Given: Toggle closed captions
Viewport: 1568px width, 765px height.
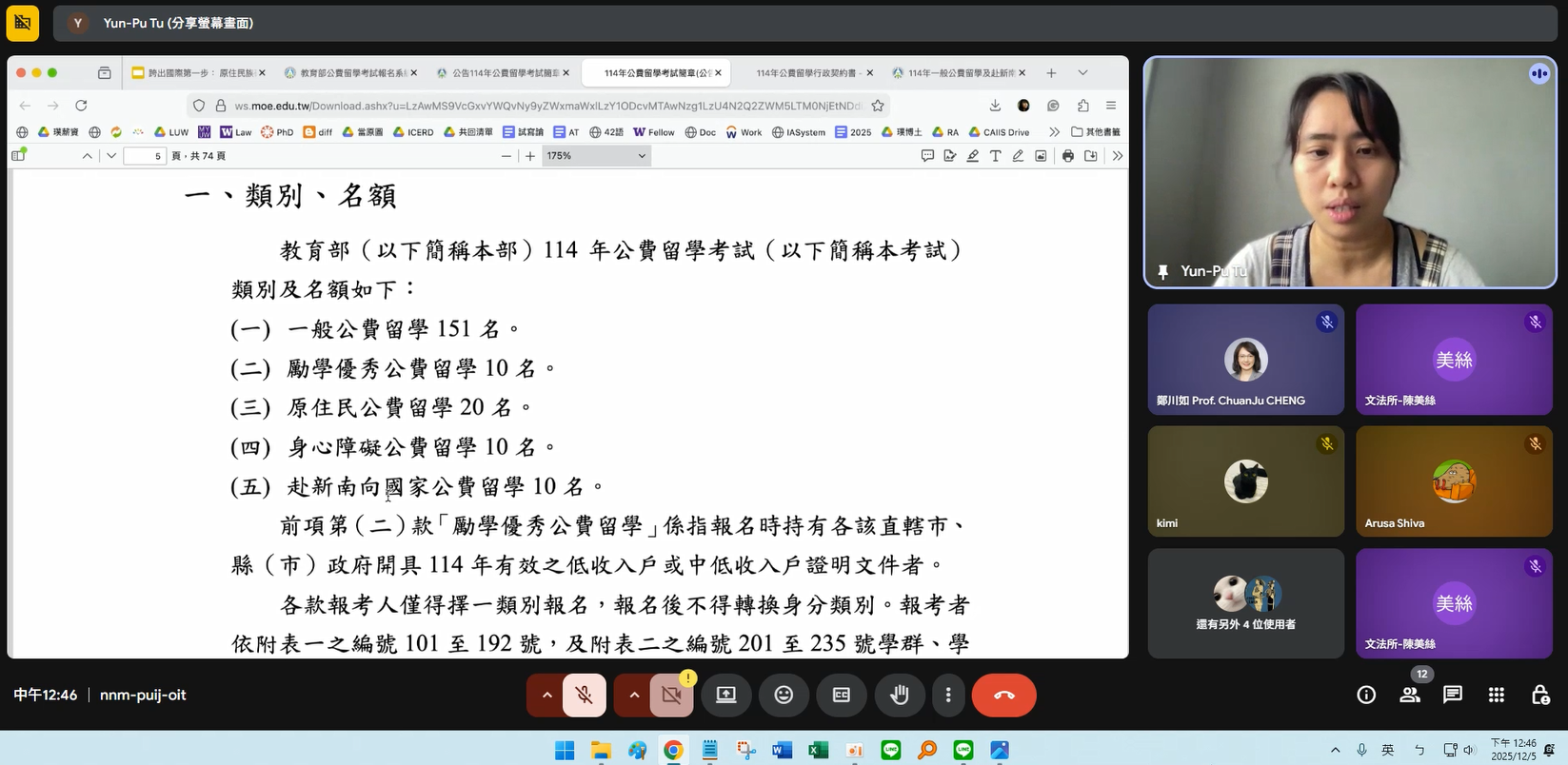Looking at the screenshot, I should [842, 696].
